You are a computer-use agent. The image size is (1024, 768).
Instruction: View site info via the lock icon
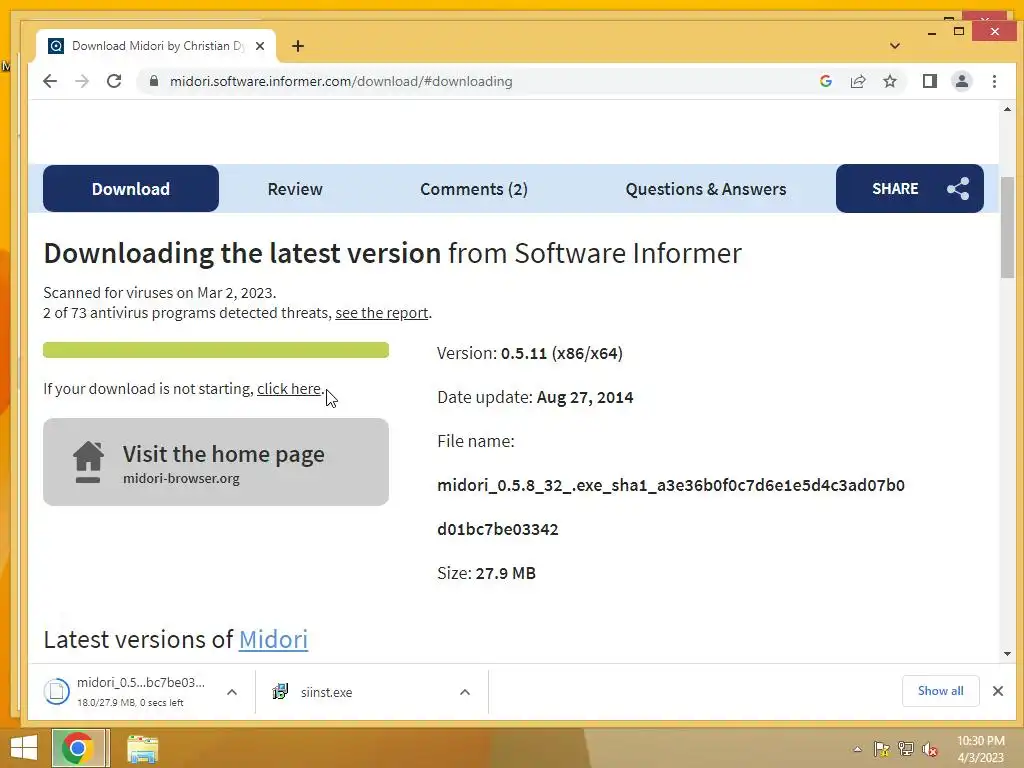coord(154,81)
